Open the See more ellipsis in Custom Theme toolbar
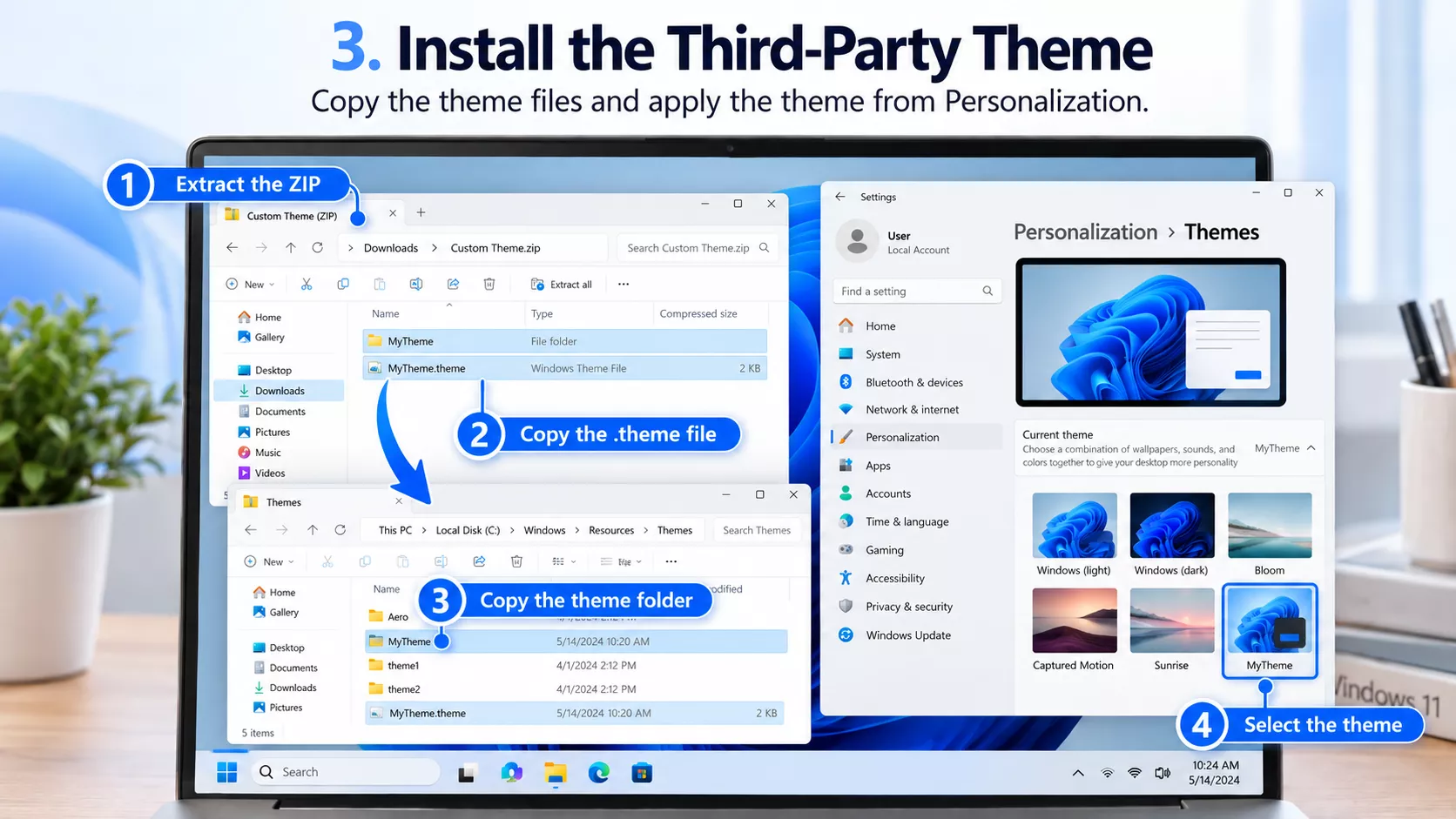 624,284
